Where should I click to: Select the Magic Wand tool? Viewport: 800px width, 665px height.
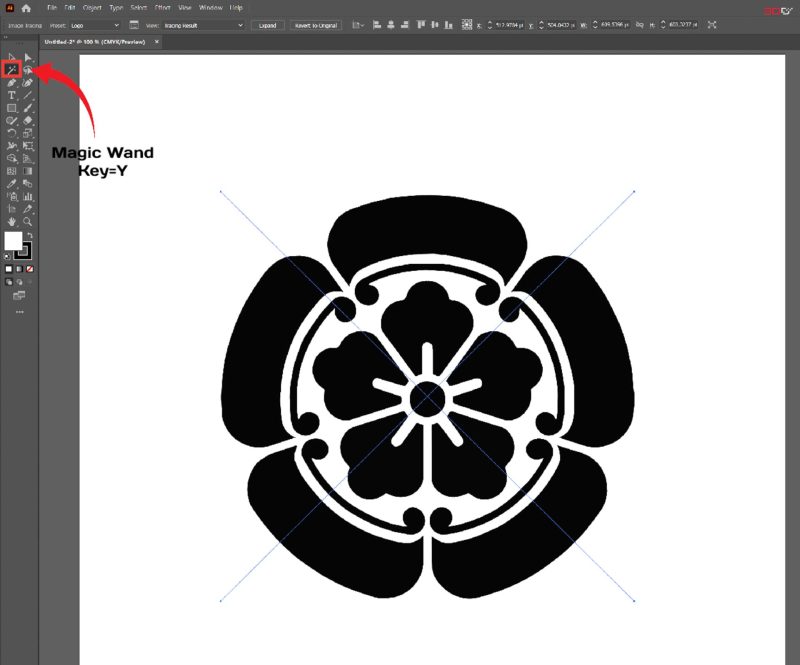(x=11, y=70)
